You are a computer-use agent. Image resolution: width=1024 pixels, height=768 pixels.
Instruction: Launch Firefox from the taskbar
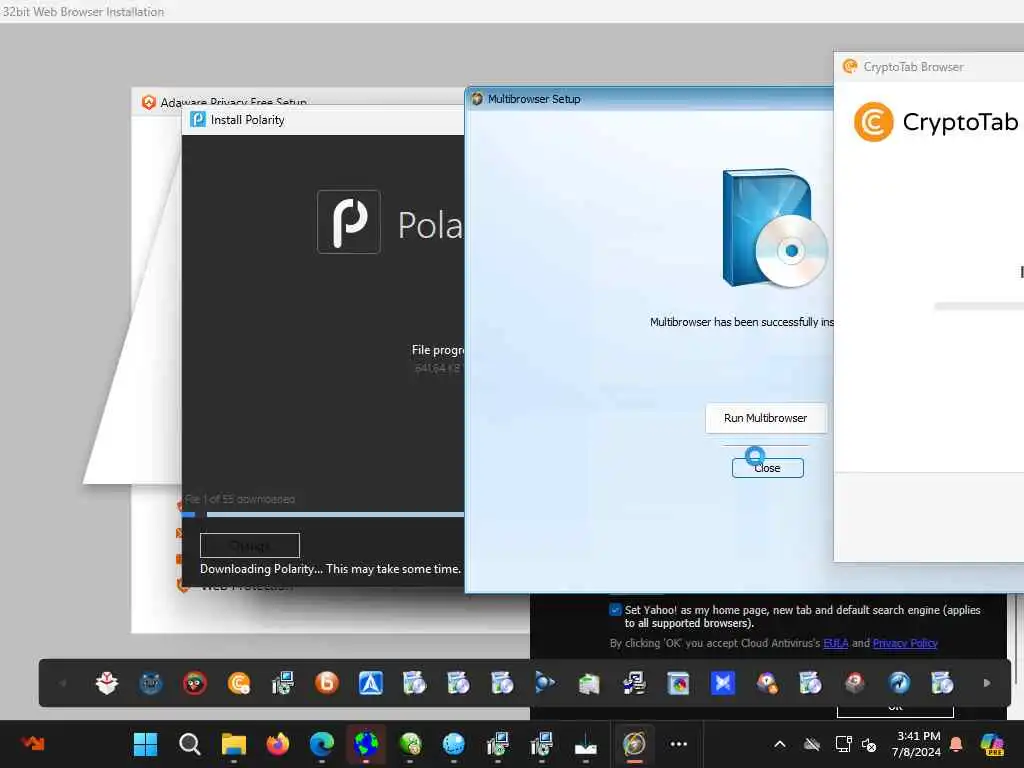point(278,744)
